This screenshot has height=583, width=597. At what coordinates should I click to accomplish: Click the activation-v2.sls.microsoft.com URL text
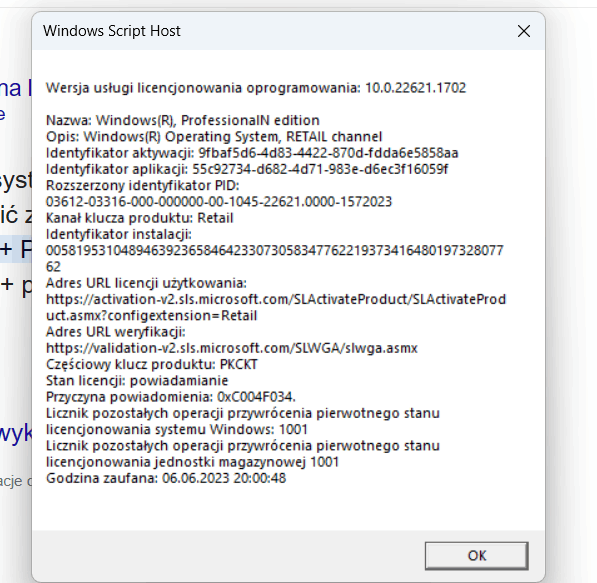pos(276,307)
